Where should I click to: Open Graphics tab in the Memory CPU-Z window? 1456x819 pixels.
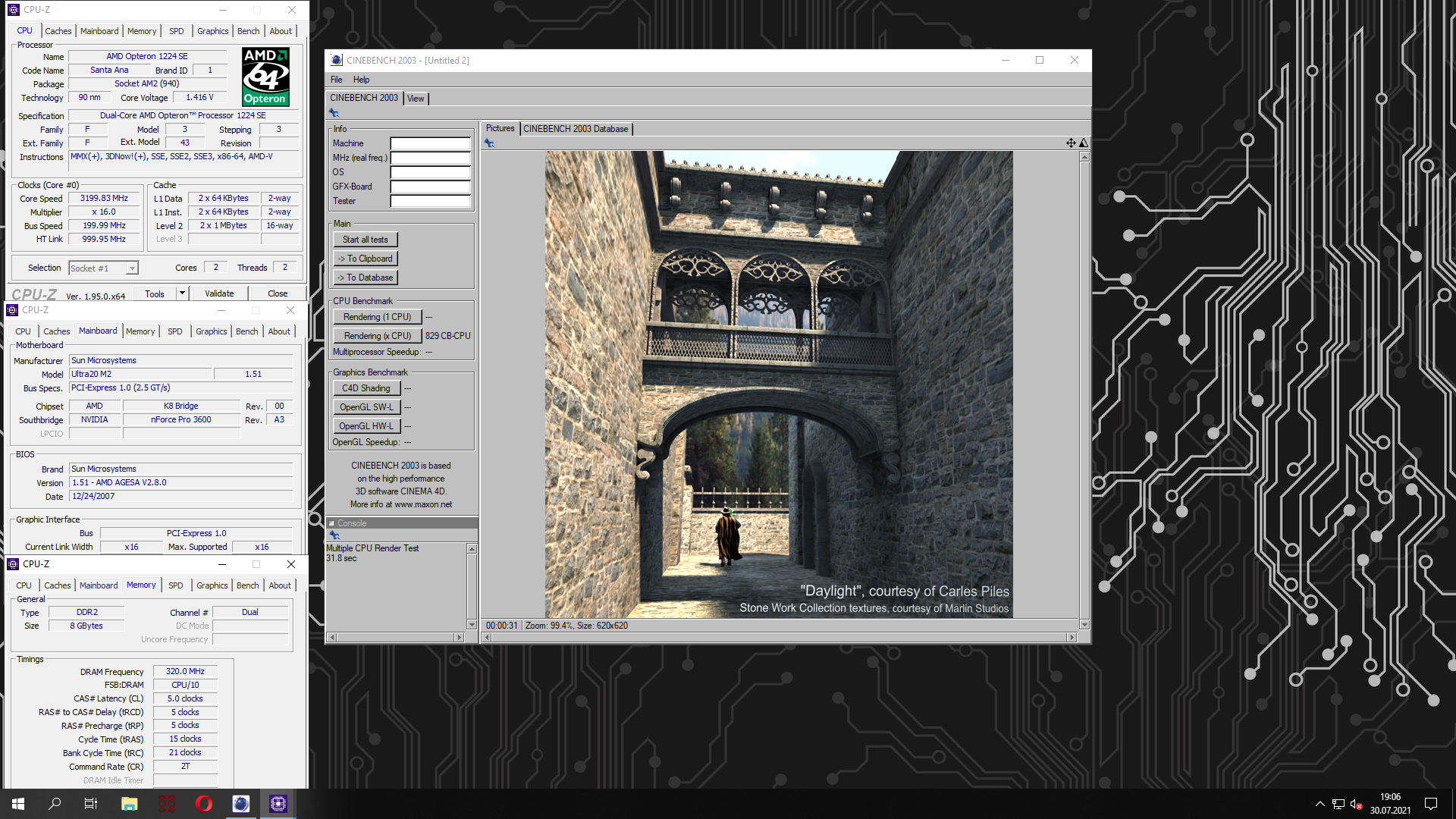212,585
